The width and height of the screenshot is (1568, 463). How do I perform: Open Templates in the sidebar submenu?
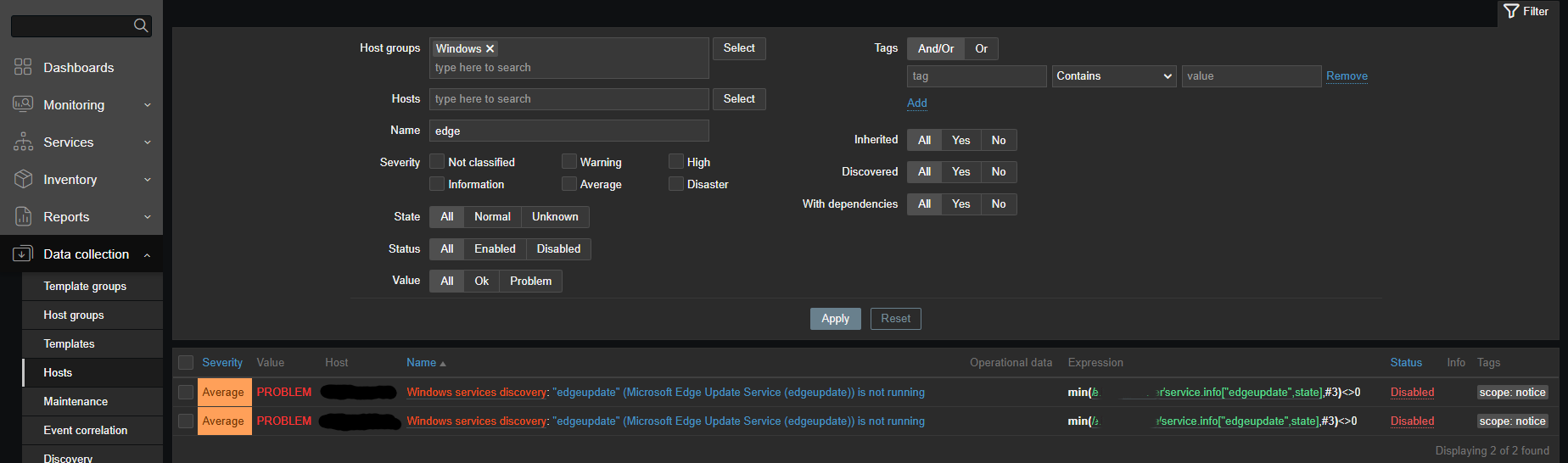pyautogui.click(x=69, y=343)
